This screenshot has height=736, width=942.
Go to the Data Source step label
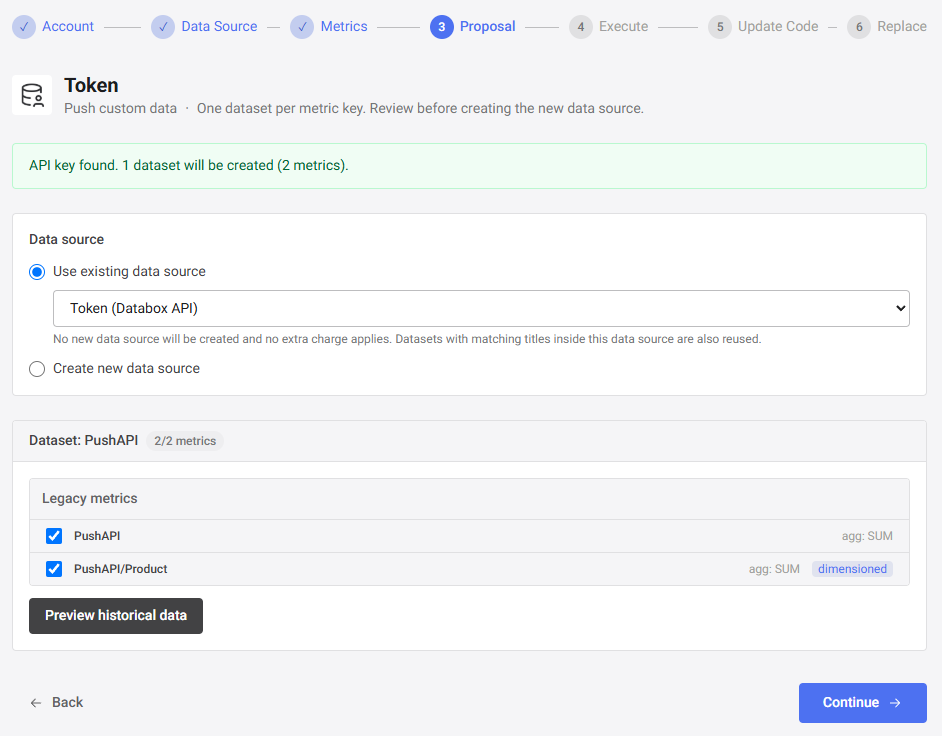point(219,26)
